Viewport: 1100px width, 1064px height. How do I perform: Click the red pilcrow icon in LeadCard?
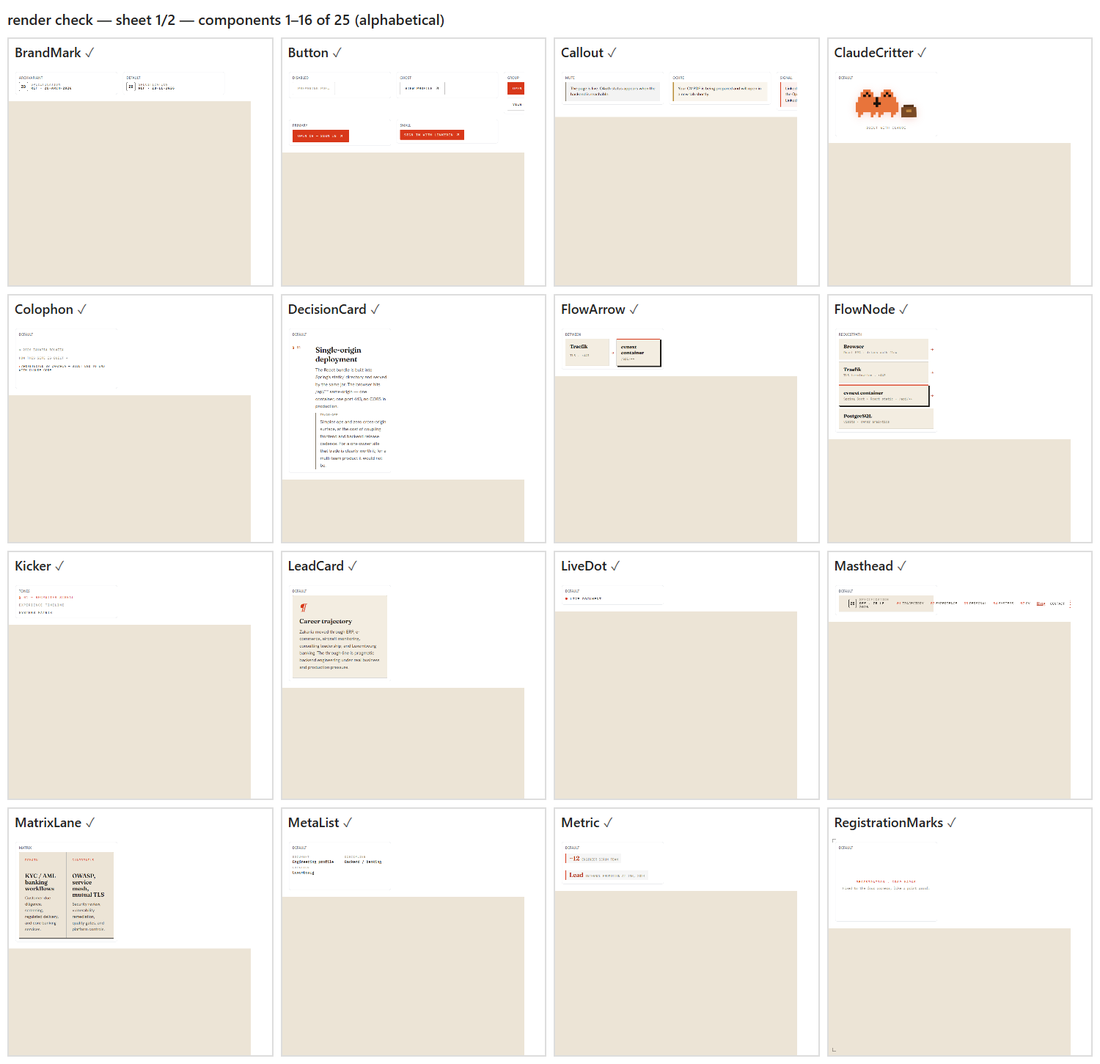click(303, 607)
